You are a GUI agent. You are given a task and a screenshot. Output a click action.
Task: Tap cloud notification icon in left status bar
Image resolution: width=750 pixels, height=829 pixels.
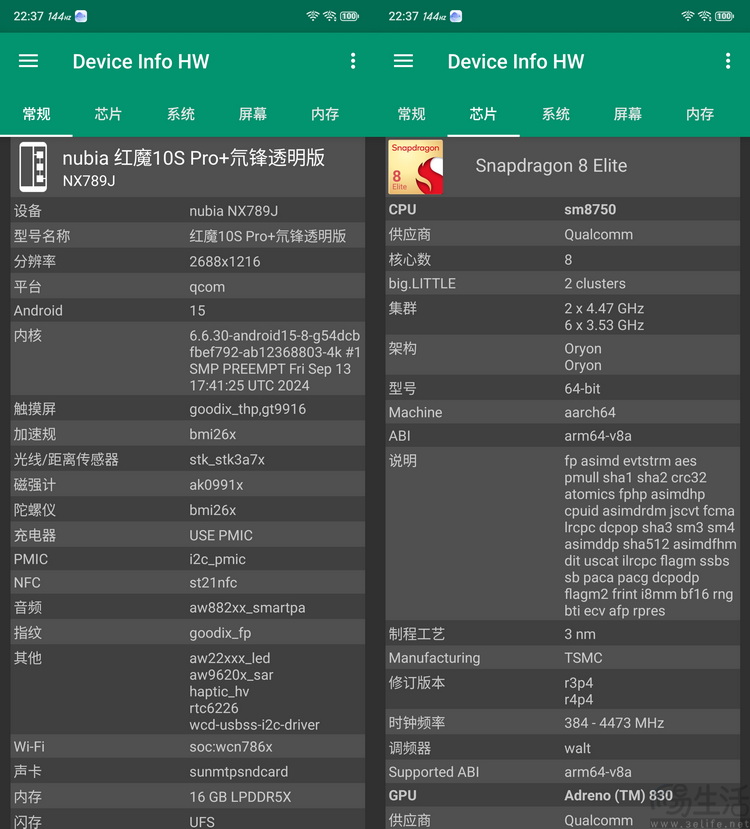point(81,16)
